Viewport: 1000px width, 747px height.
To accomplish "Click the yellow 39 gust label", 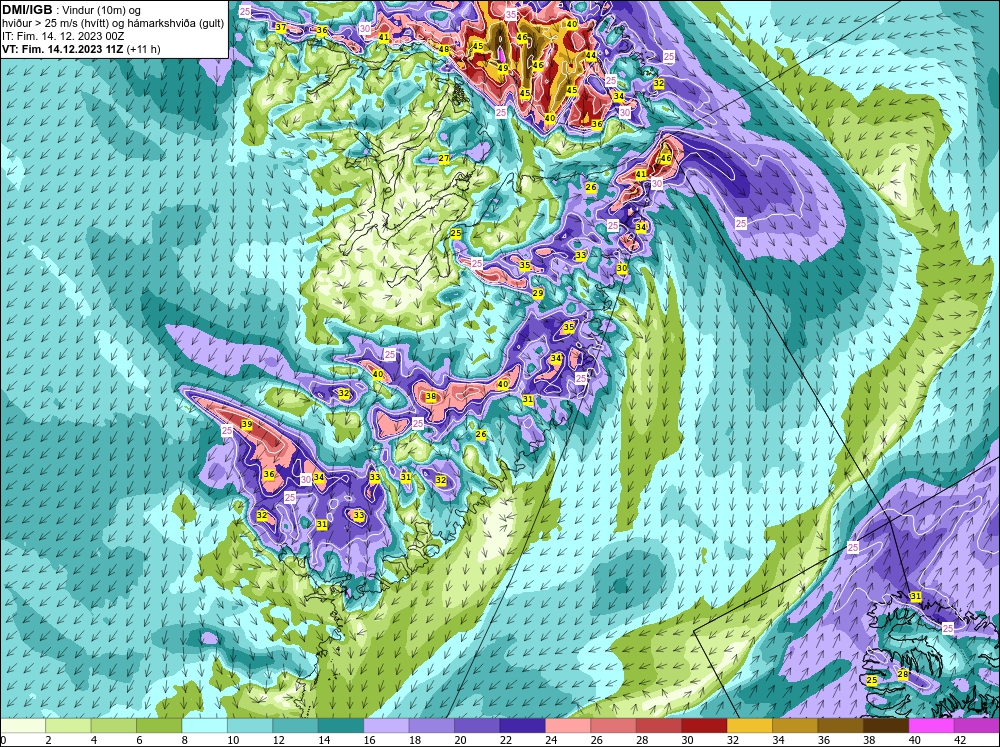I will pyautogui.click(x=247, y=424).
